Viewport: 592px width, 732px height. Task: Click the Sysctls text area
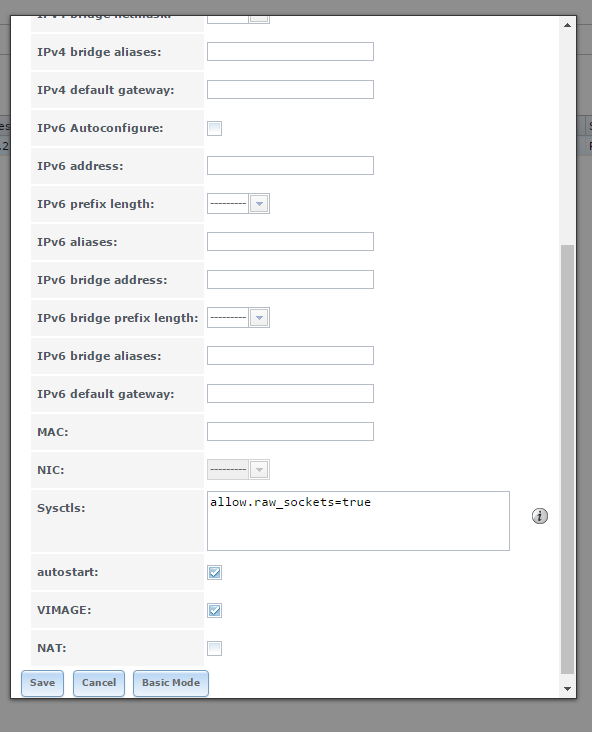(x=358, y=521)
